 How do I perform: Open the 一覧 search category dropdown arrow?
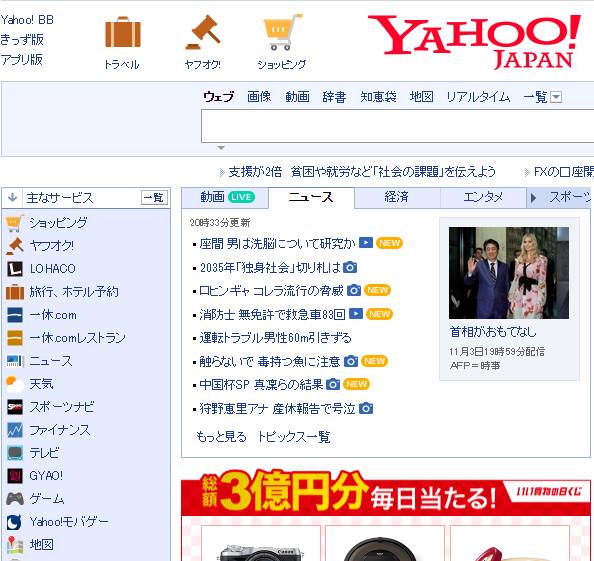click(556, 97)
